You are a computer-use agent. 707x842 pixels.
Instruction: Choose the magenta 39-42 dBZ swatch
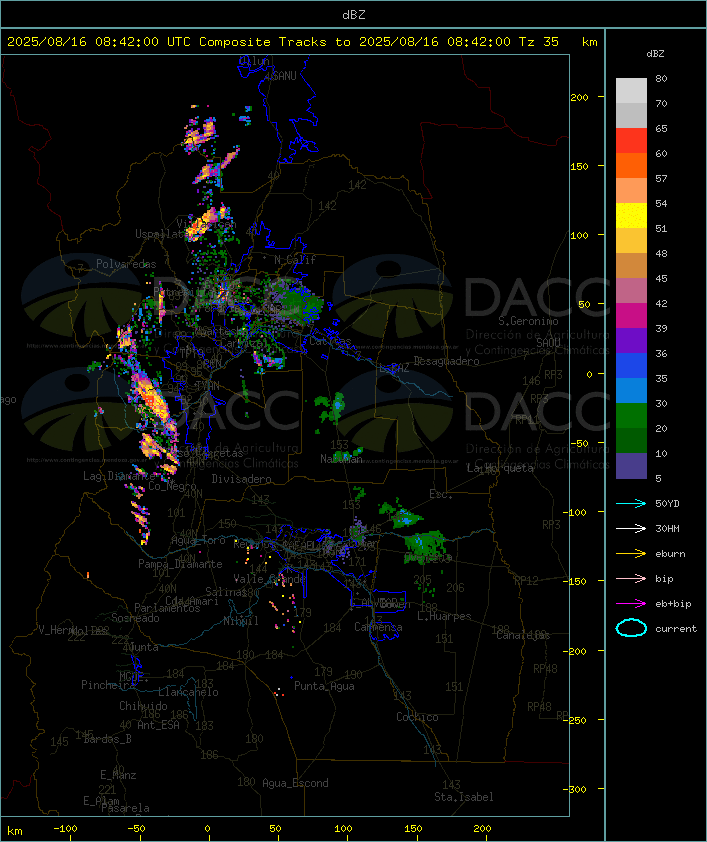(631, 315)
